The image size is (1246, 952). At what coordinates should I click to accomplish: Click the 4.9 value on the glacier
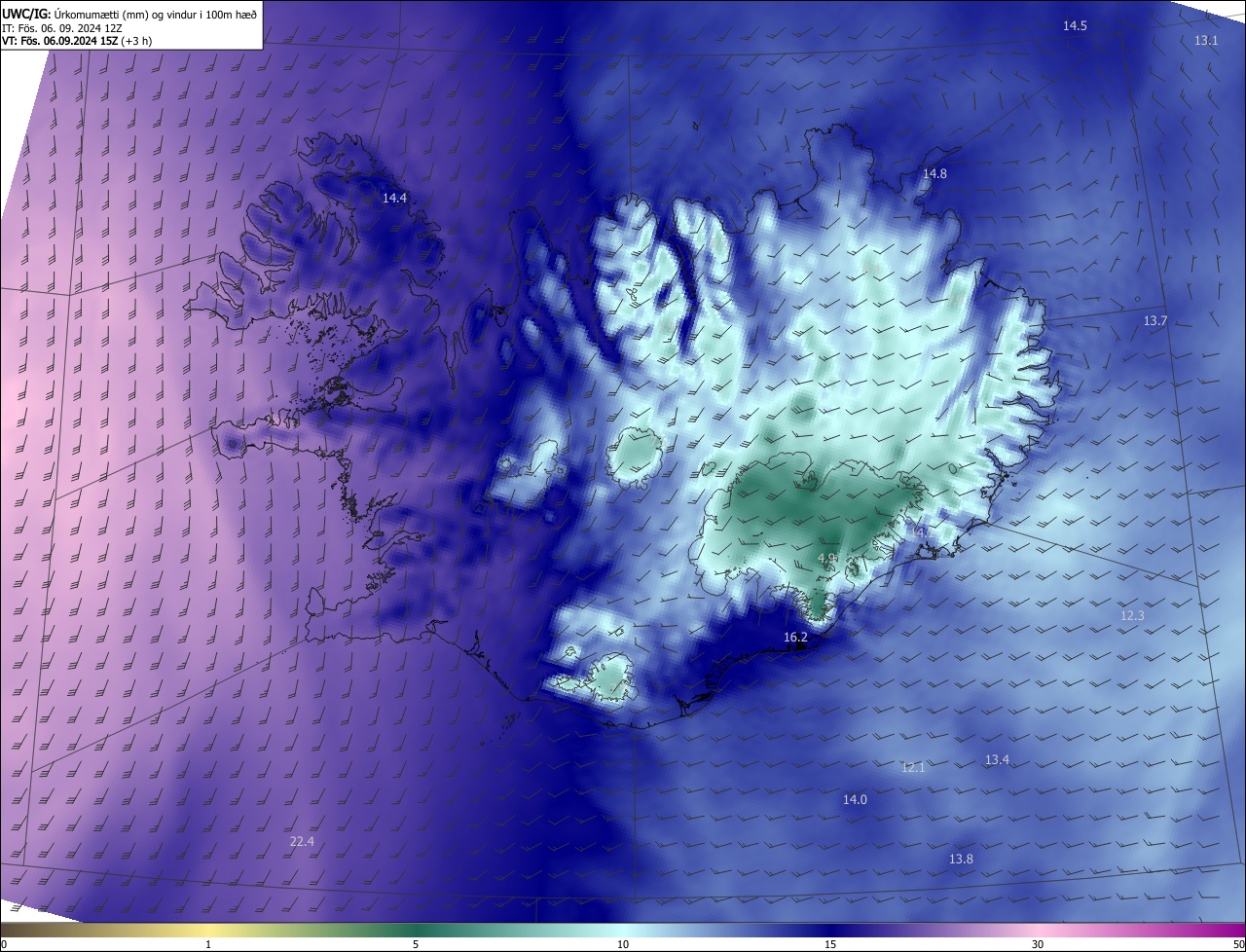pyautogui.click(x=826, y=558)
